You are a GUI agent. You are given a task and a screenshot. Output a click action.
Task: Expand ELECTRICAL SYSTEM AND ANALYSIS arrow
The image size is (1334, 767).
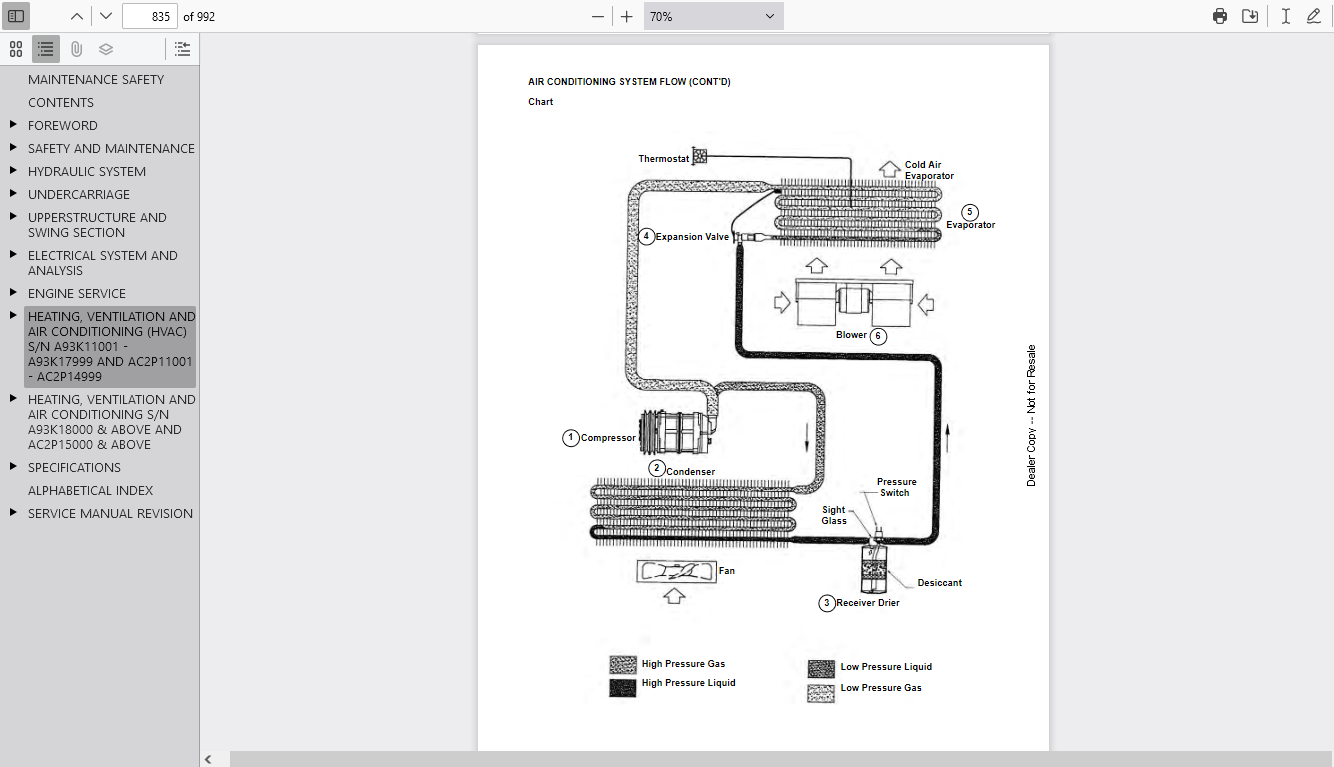pos(13,254)
